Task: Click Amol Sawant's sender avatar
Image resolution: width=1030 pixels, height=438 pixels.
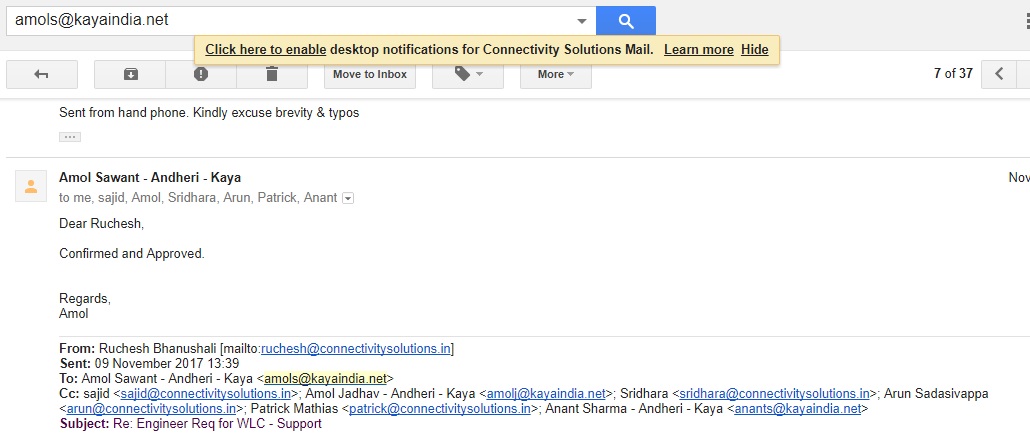Action: 31,185
